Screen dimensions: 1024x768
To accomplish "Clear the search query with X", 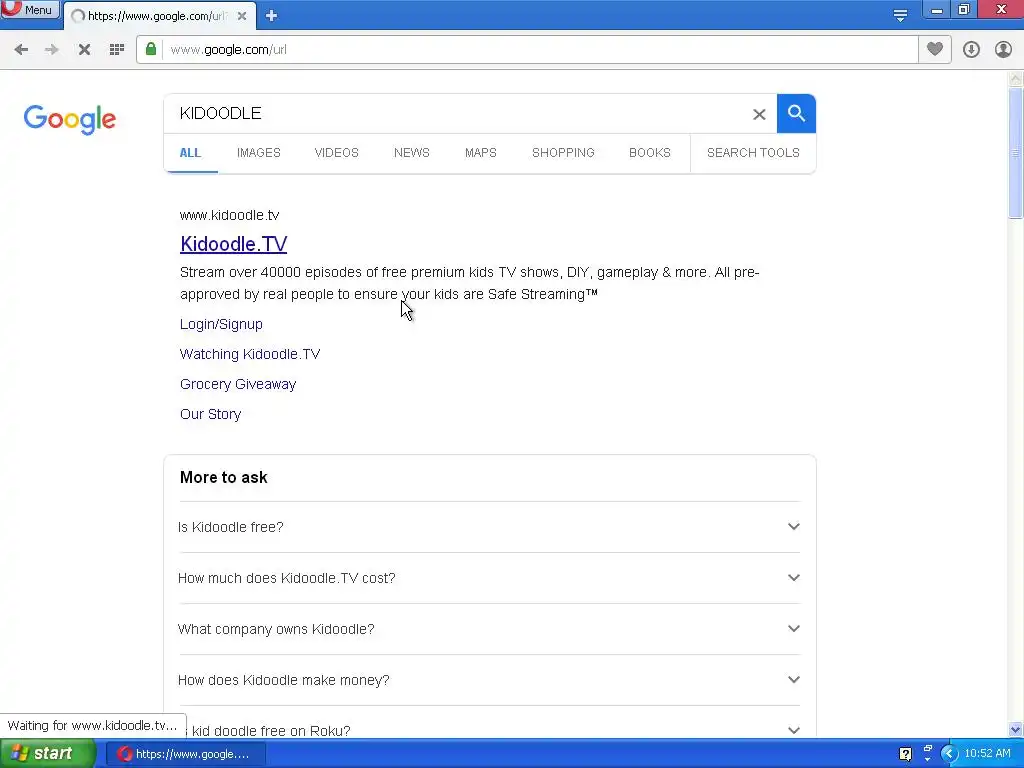I will point(759,114).
